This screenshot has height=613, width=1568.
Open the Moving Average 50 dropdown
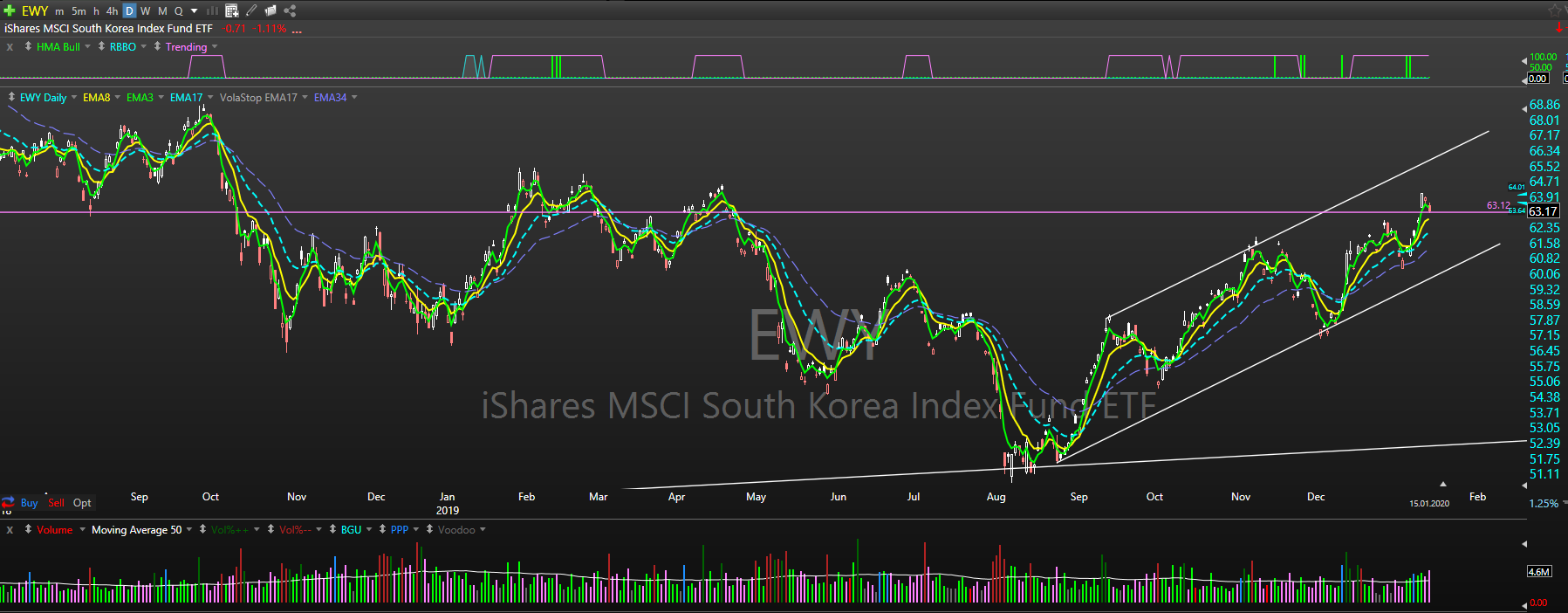189,530
